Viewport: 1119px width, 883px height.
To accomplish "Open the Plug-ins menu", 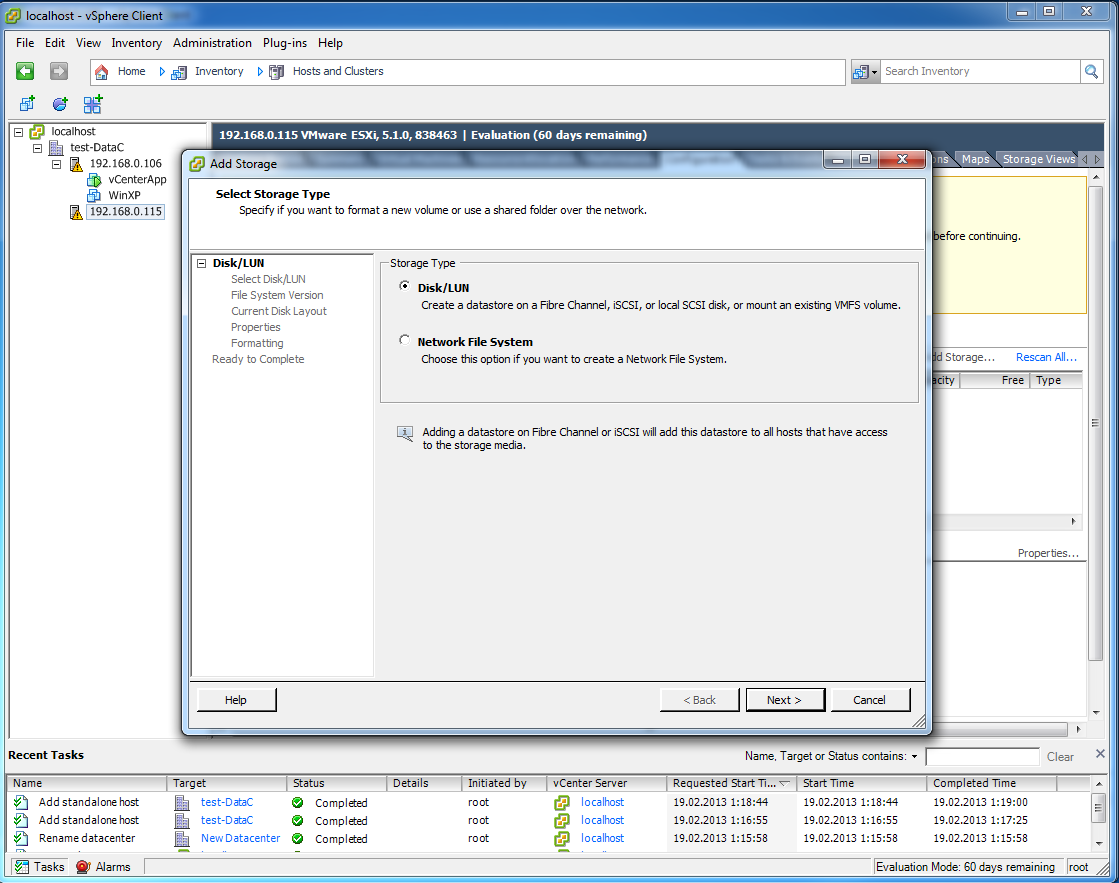I will 285,43.
